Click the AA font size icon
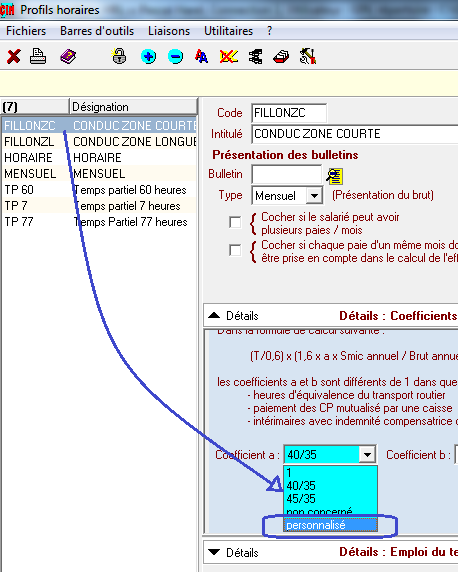 pyautogui.click(x=201, y=57)
